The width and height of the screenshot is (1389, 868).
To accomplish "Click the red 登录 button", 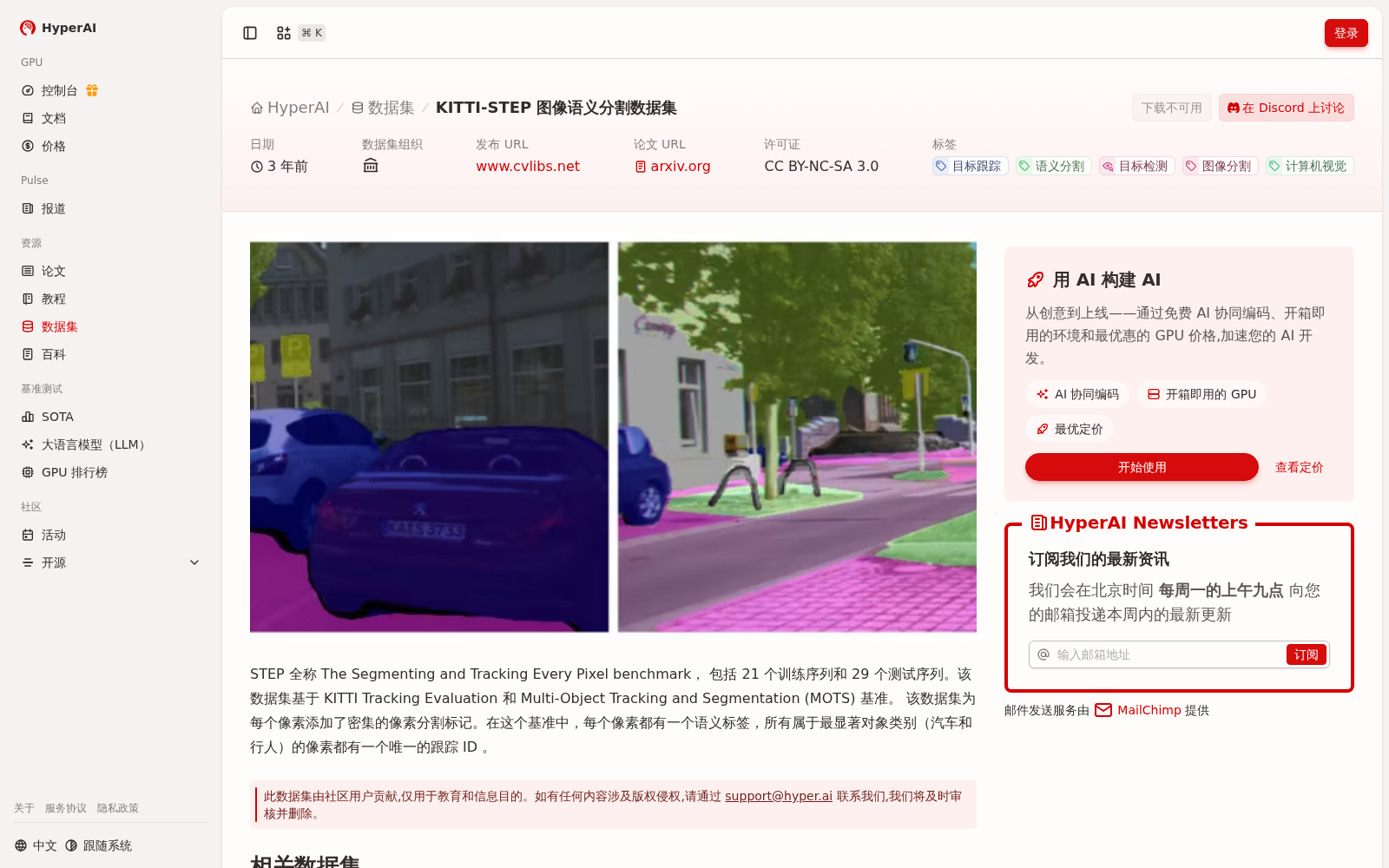I will [1346, 33].
